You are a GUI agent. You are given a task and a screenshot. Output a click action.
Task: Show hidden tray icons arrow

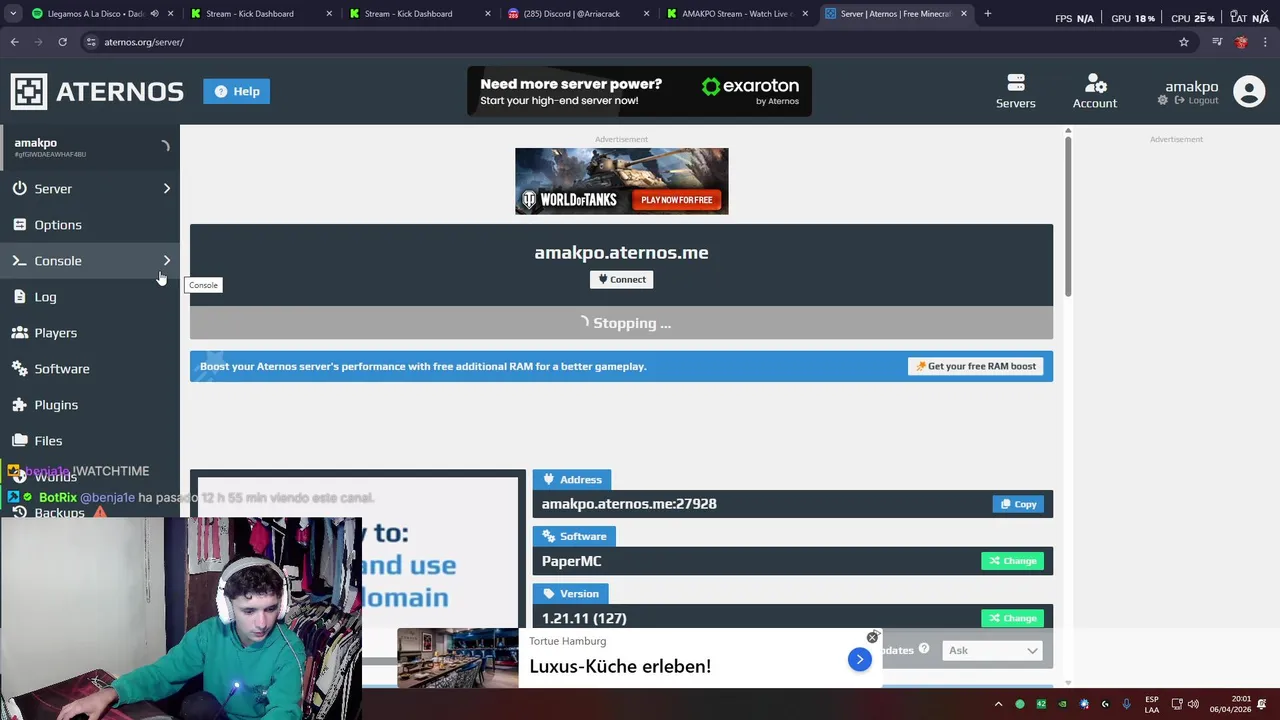coord(998,704)
